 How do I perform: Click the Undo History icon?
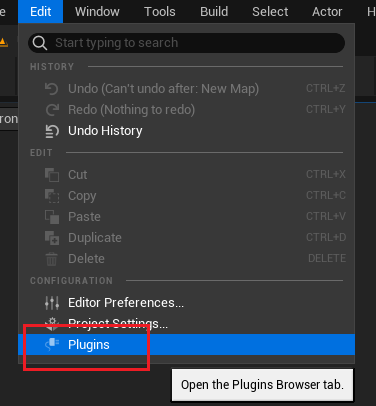click(x=52, y=131)
